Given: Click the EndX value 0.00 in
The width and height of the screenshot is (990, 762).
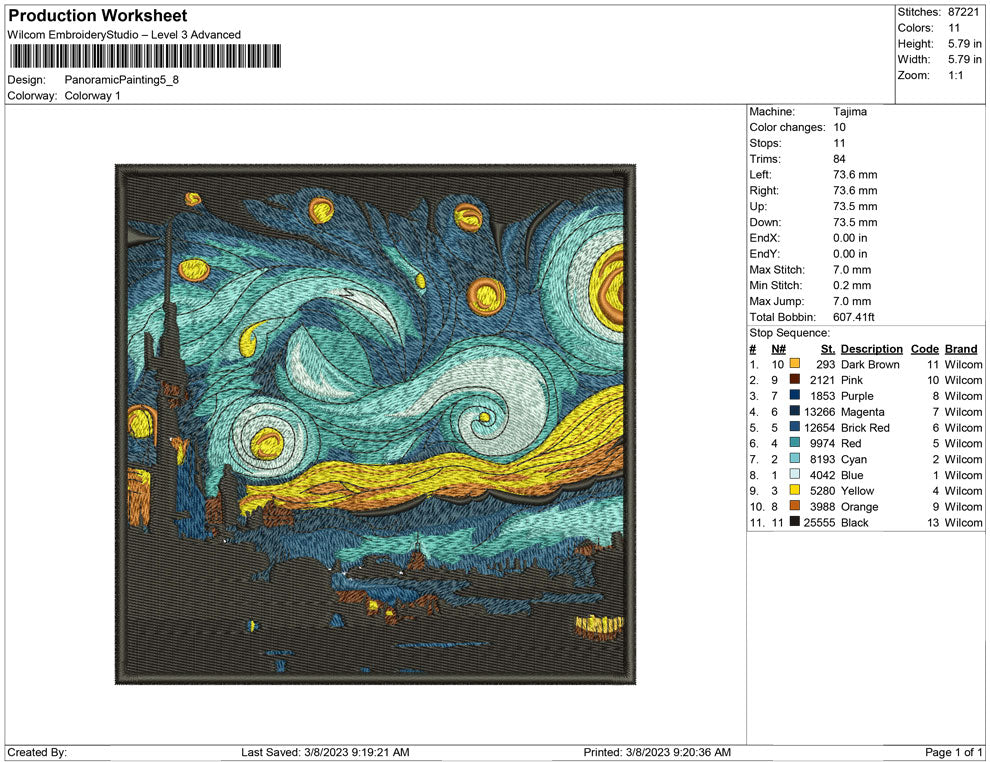Looking at the screenshot, I should click(850, 238).
